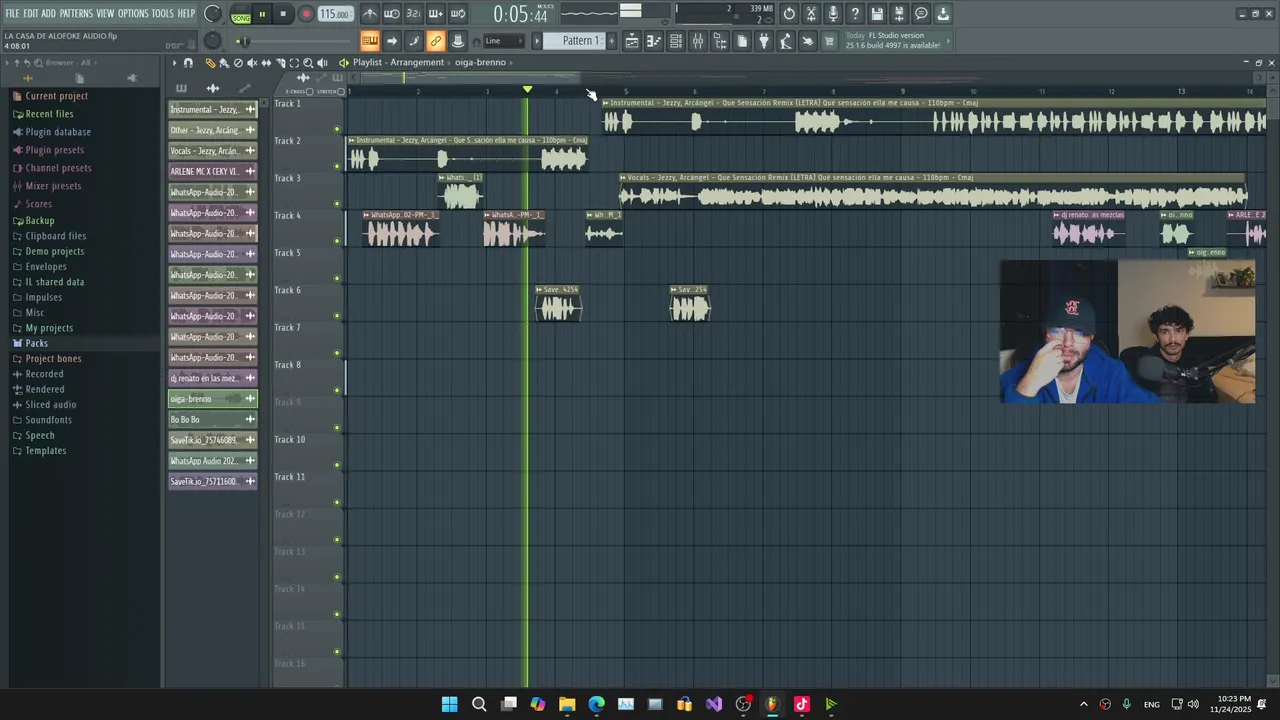The height and width of the screenshot is (720, 1280).
Task: Select the playlist Delete tool
Action: [x=238, y=63]
